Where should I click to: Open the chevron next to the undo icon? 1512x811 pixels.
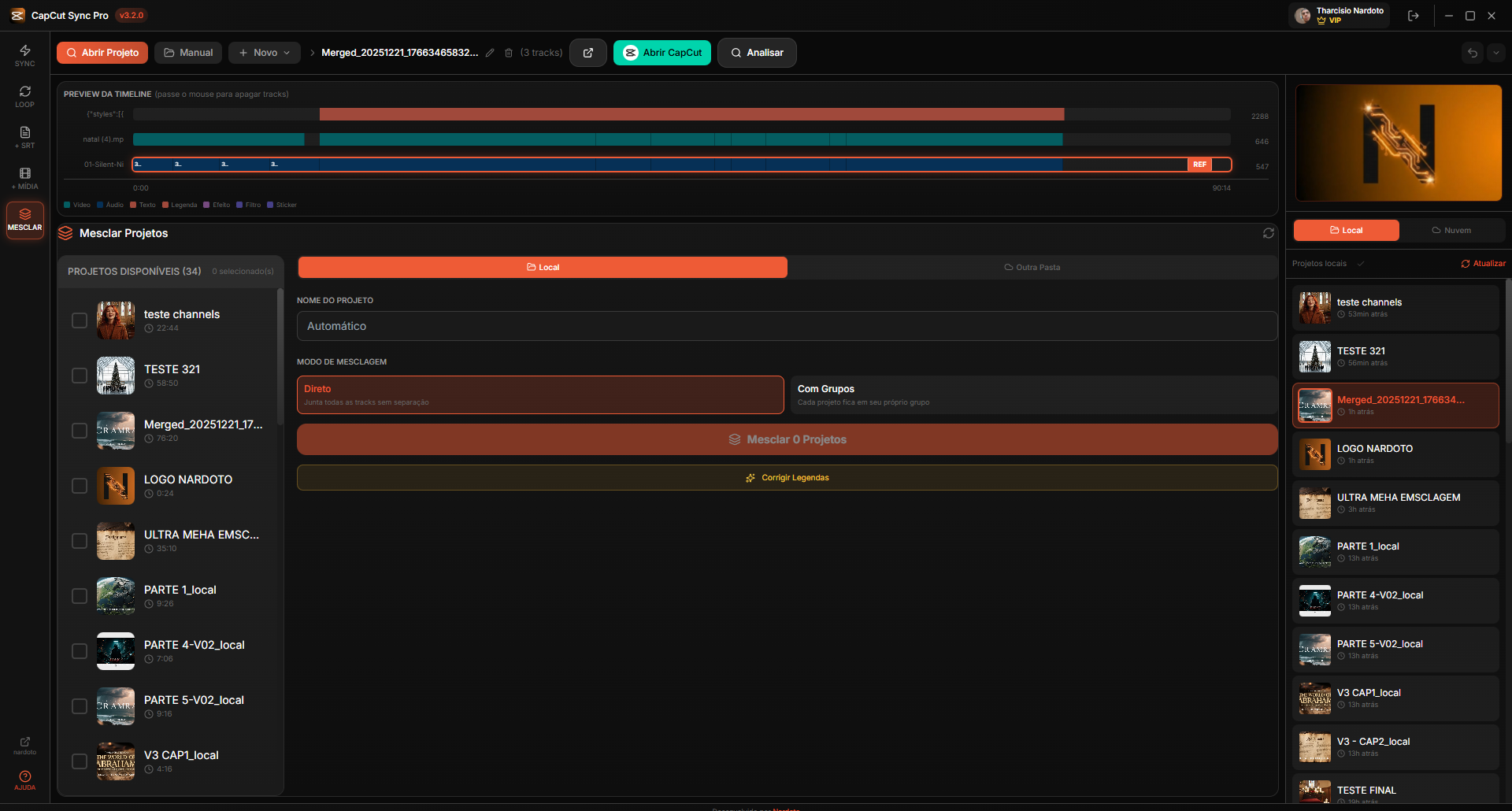coord(1495,53)
